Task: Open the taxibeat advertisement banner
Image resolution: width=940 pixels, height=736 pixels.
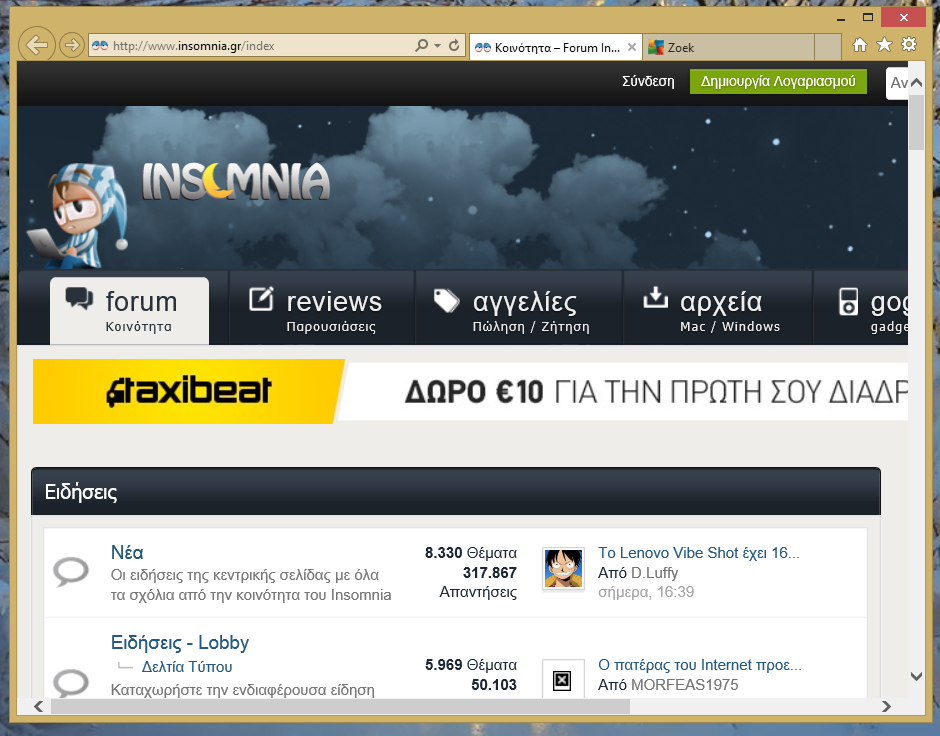Action: (x=471, y=391)
